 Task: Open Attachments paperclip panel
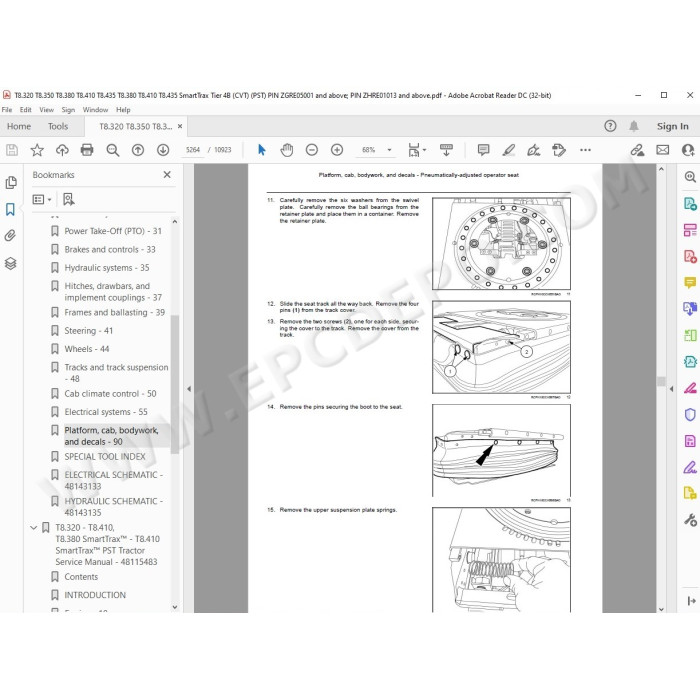(11, 236)
